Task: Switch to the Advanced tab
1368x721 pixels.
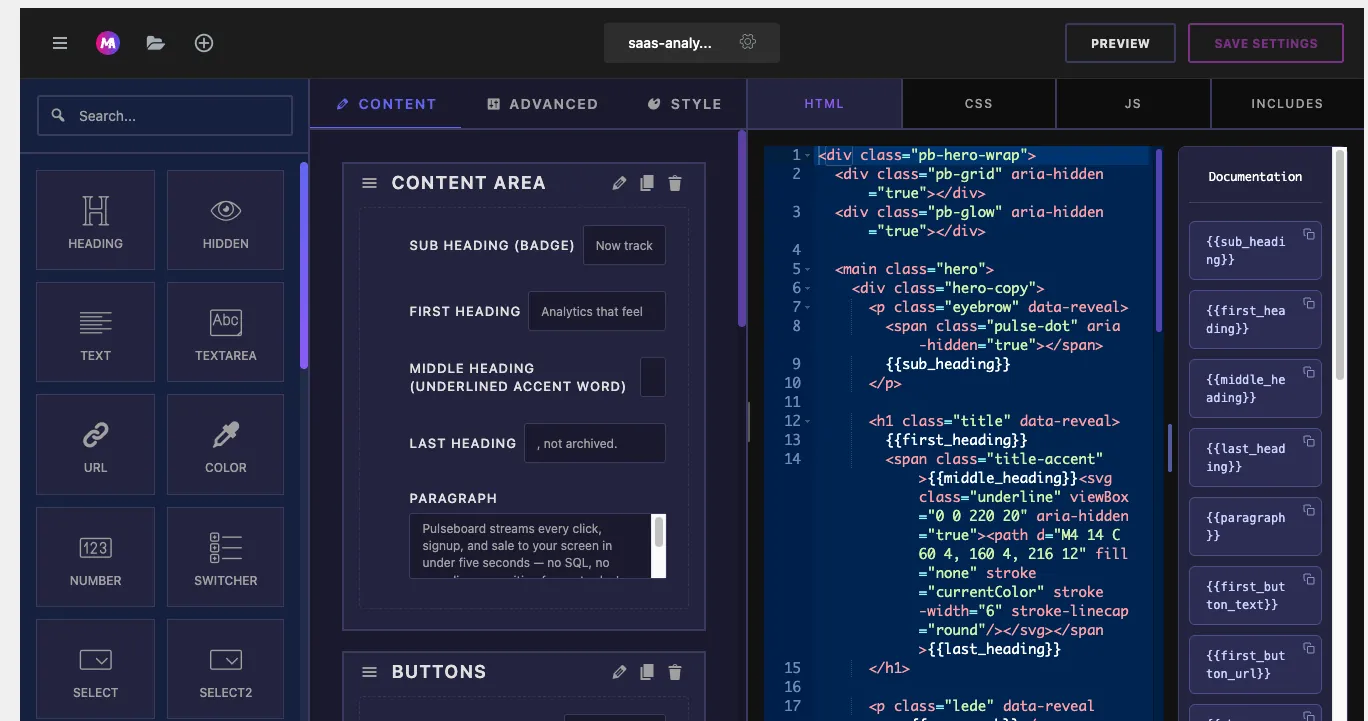Action: [x=542, y=104]
